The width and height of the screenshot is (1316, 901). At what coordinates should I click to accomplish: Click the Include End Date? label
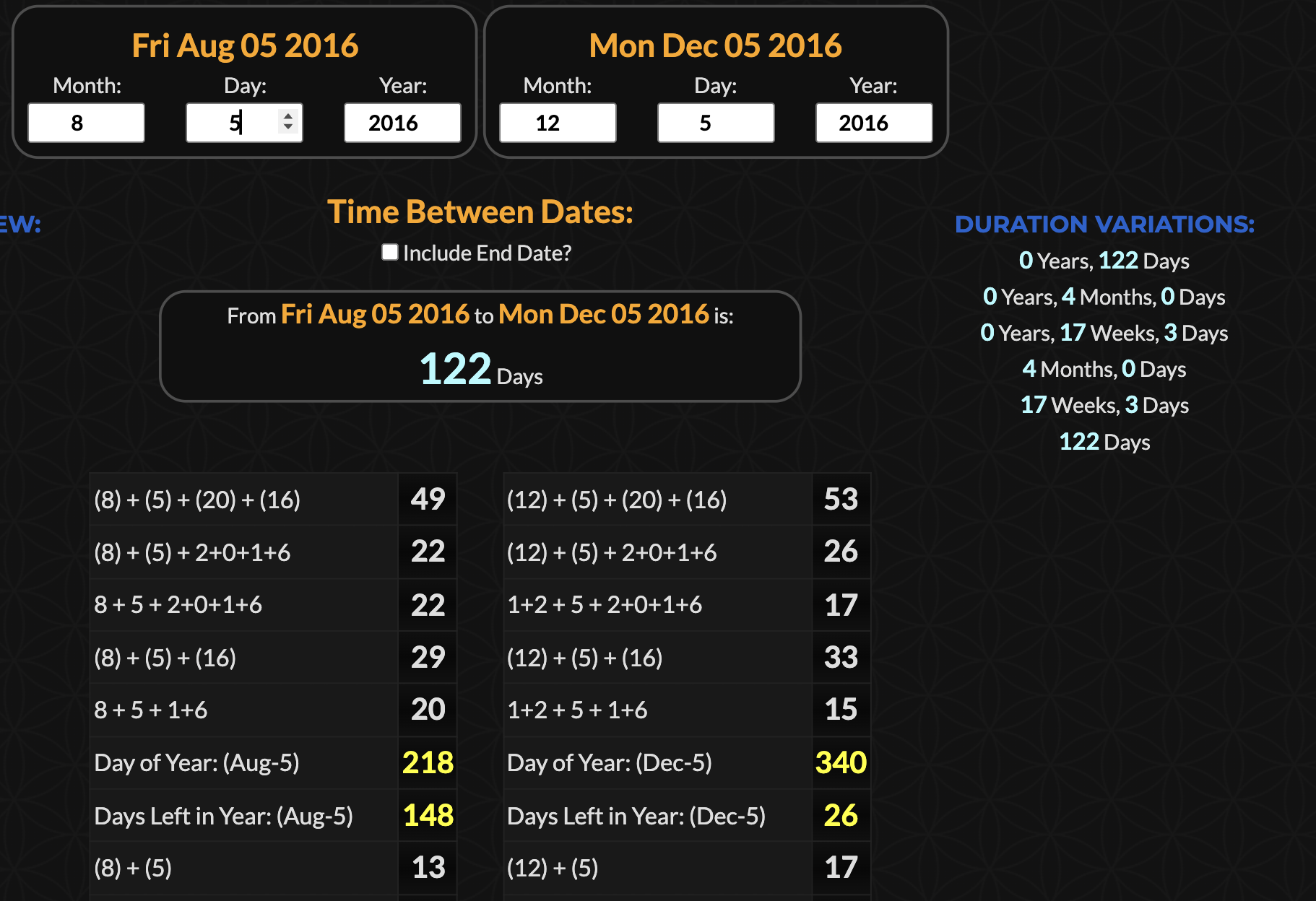488,253
